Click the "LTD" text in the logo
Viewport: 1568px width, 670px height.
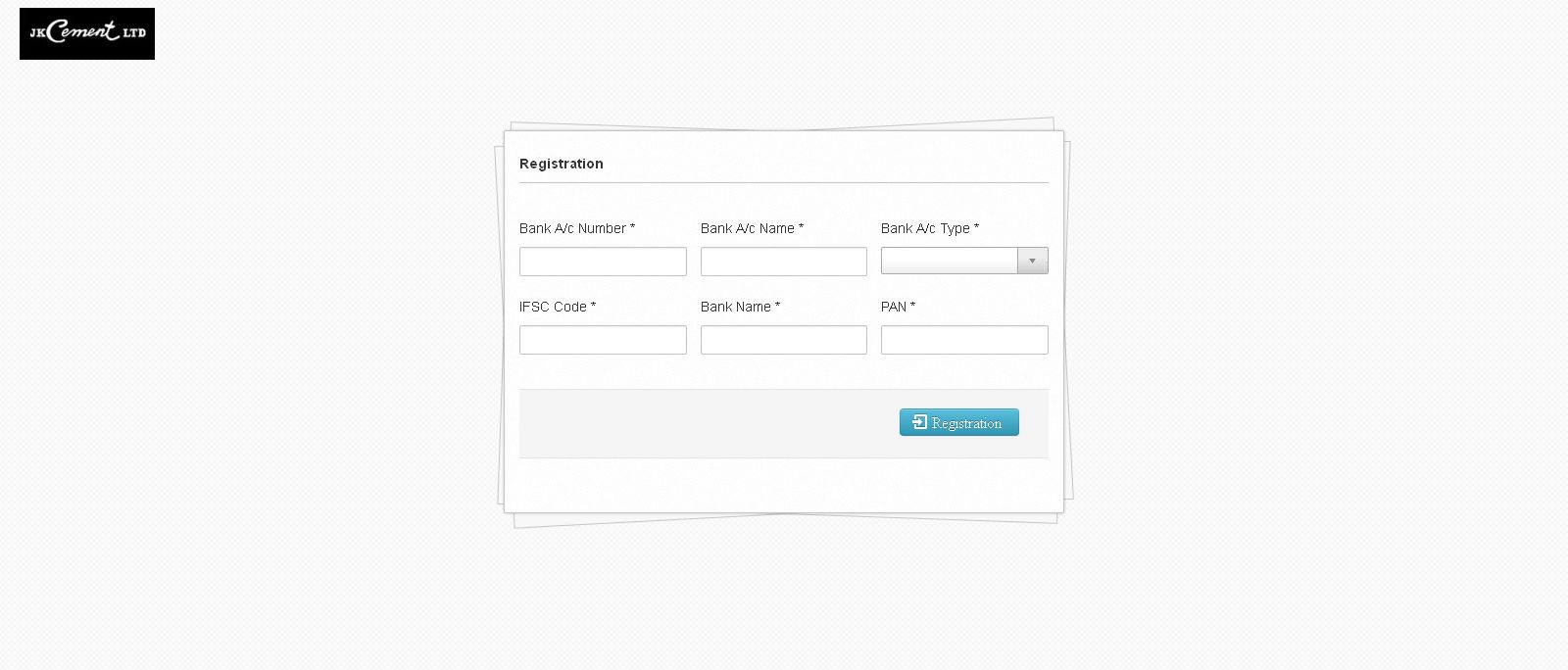pyautogui.click(x=134, y=33)
